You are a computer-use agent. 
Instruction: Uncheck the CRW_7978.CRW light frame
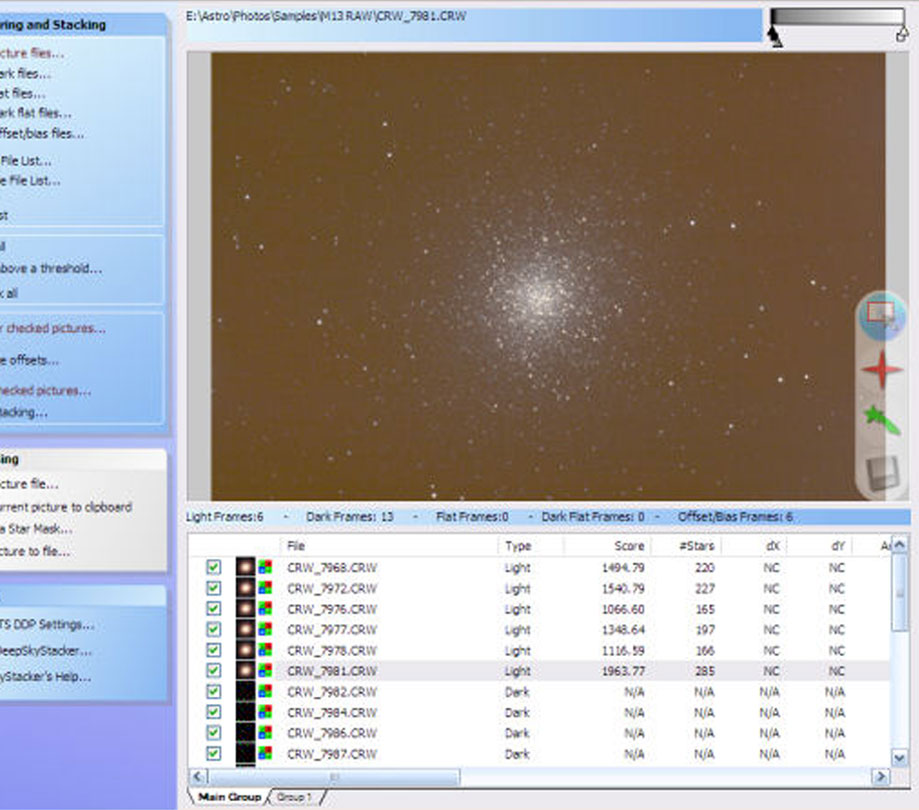coord(213,649)
